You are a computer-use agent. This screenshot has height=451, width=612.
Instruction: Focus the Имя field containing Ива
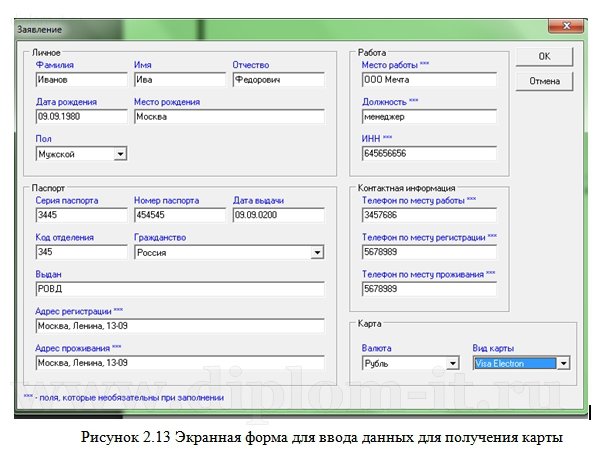(180, 80)
